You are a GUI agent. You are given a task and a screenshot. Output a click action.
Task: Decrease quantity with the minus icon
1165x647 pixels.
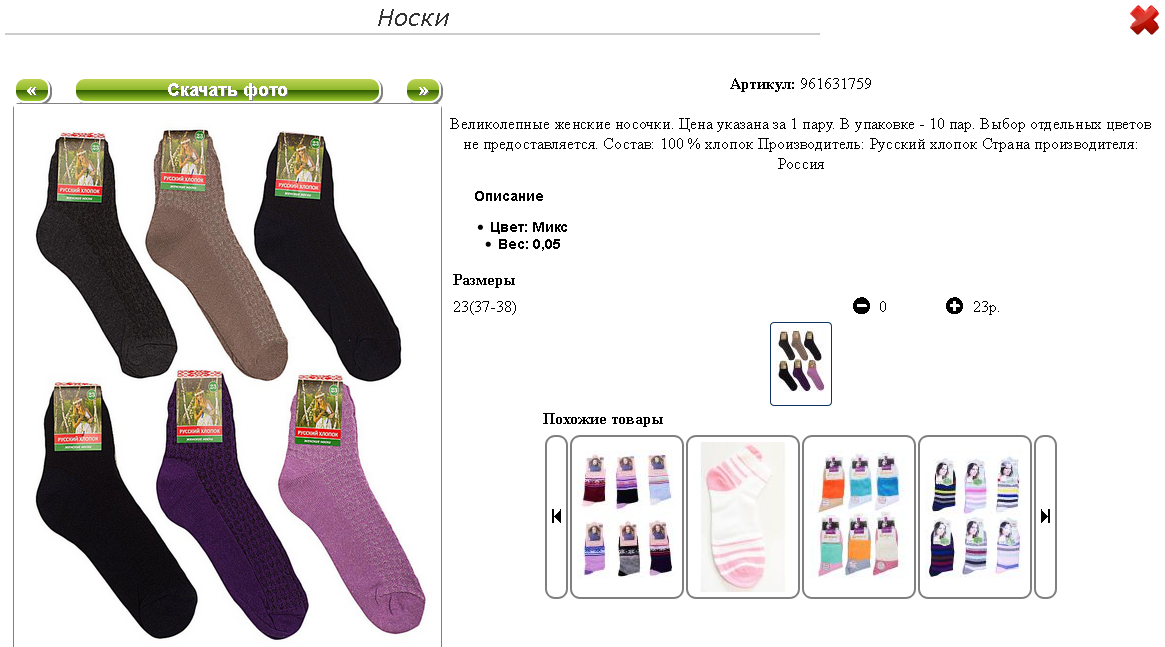(x=861, y=306)
